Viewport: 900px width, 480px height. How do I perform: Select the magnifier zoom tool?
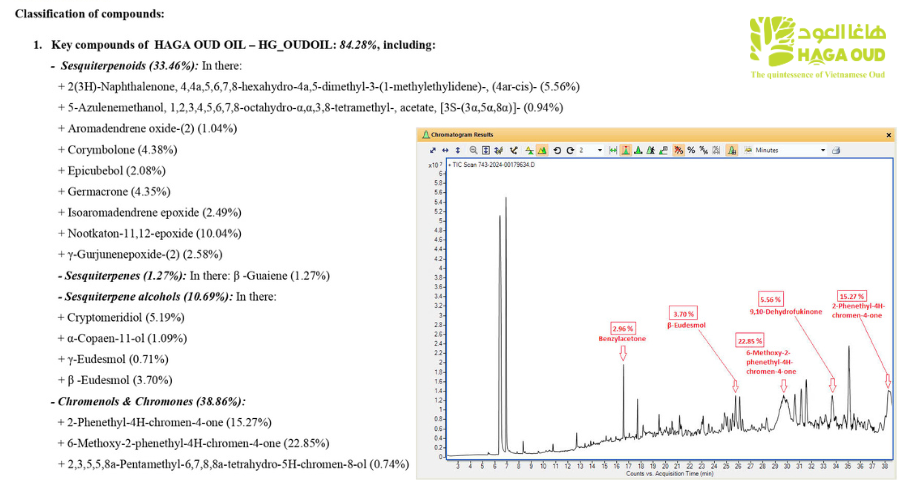tap(473, 150)
